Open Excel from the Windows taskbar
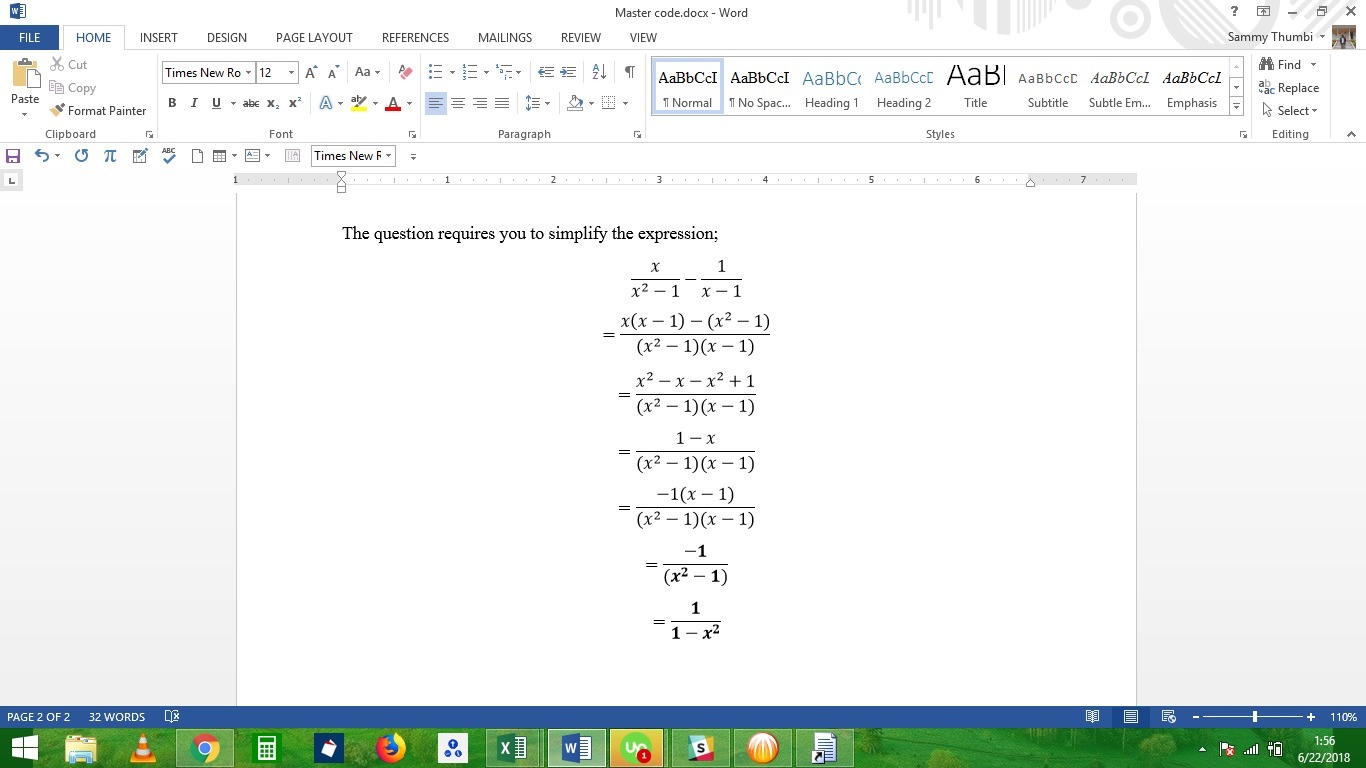This screenshot has width=1366, height=768. [512, 748]
